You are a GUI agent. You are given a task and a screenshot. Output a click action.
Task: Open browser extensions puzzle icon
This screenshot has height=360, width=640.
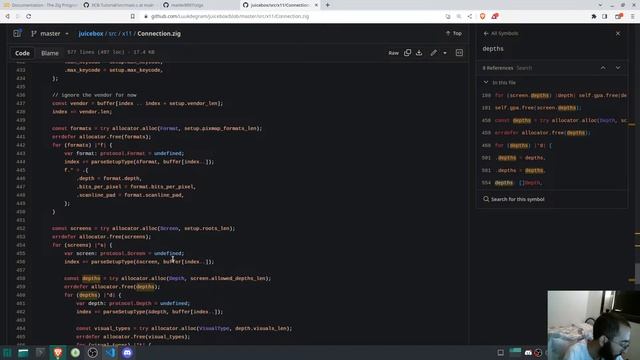point(594,16)
